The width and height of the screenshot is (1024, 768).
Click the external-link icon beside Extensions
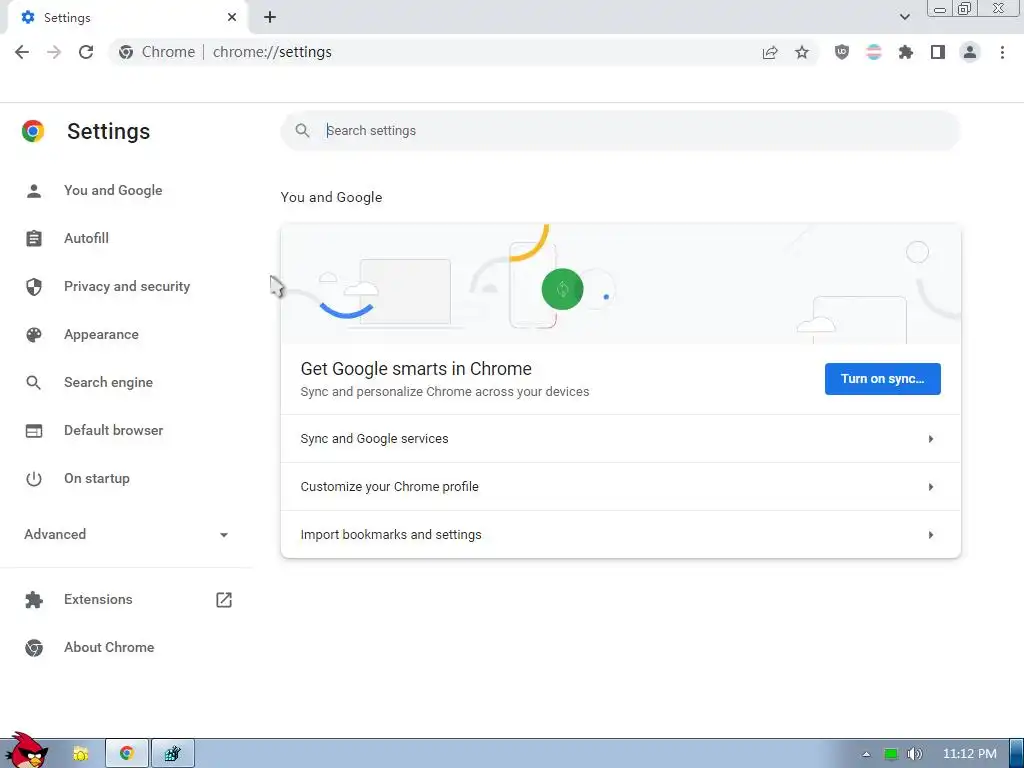(x=224, y=600)
